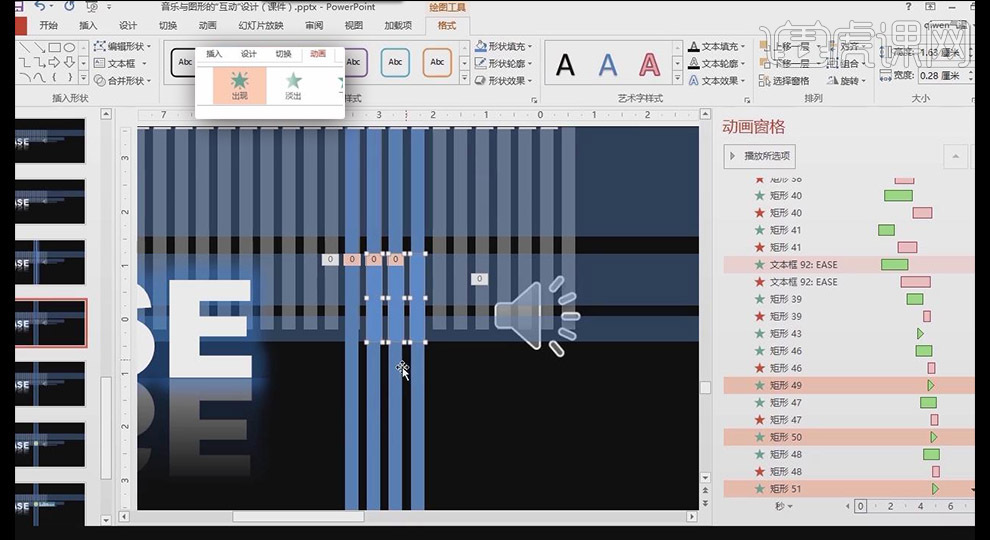Apply the black WordArt A style
The height and width of the screenshot is (540, 990).
565,66
